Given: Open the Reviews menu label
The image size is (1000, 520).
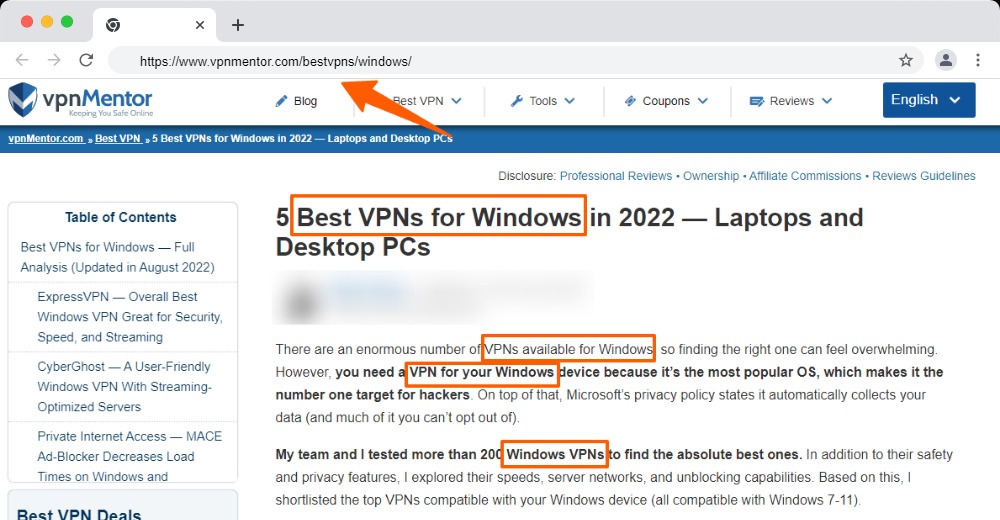Looking at the screenshot, I should [791, 101].
